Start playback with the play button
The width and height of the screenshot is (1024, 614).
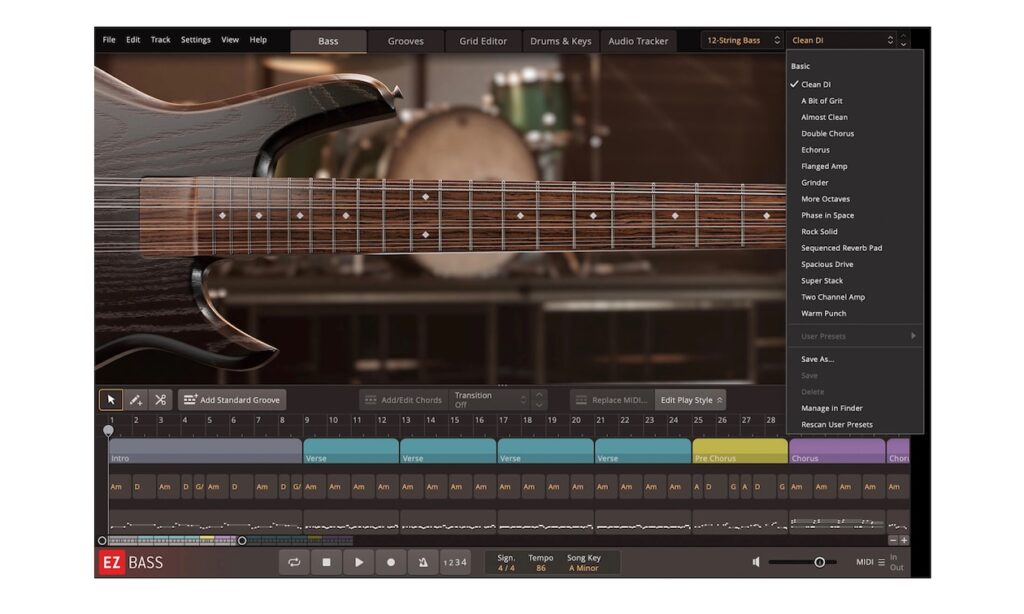[x=359, y=562]
